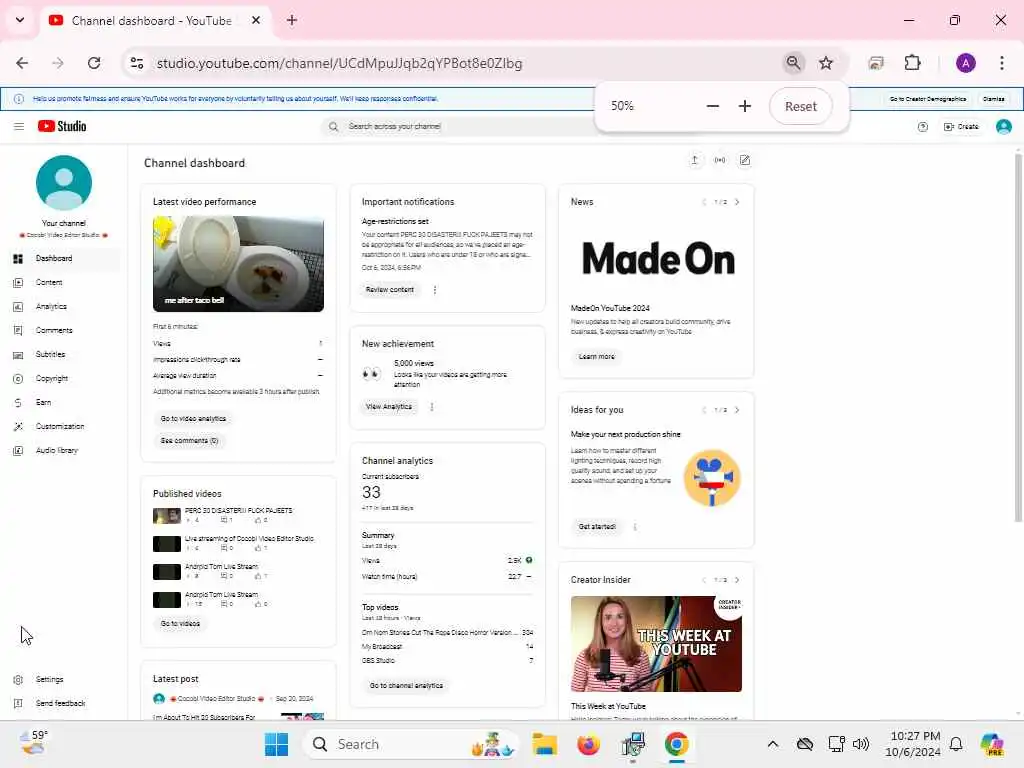The width and height of the screenshot is (1024, 768).
Task: Decrease zoom with minus button
Action: click(x=712, y=106)
